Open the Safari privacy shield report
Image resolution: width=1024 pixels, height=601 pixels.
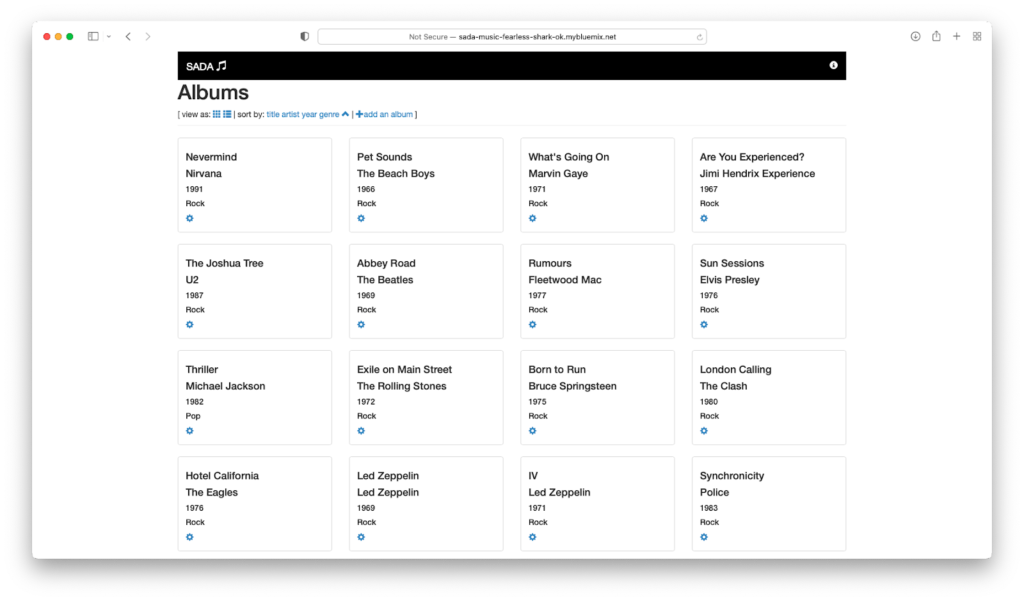(x=304, y=37)
